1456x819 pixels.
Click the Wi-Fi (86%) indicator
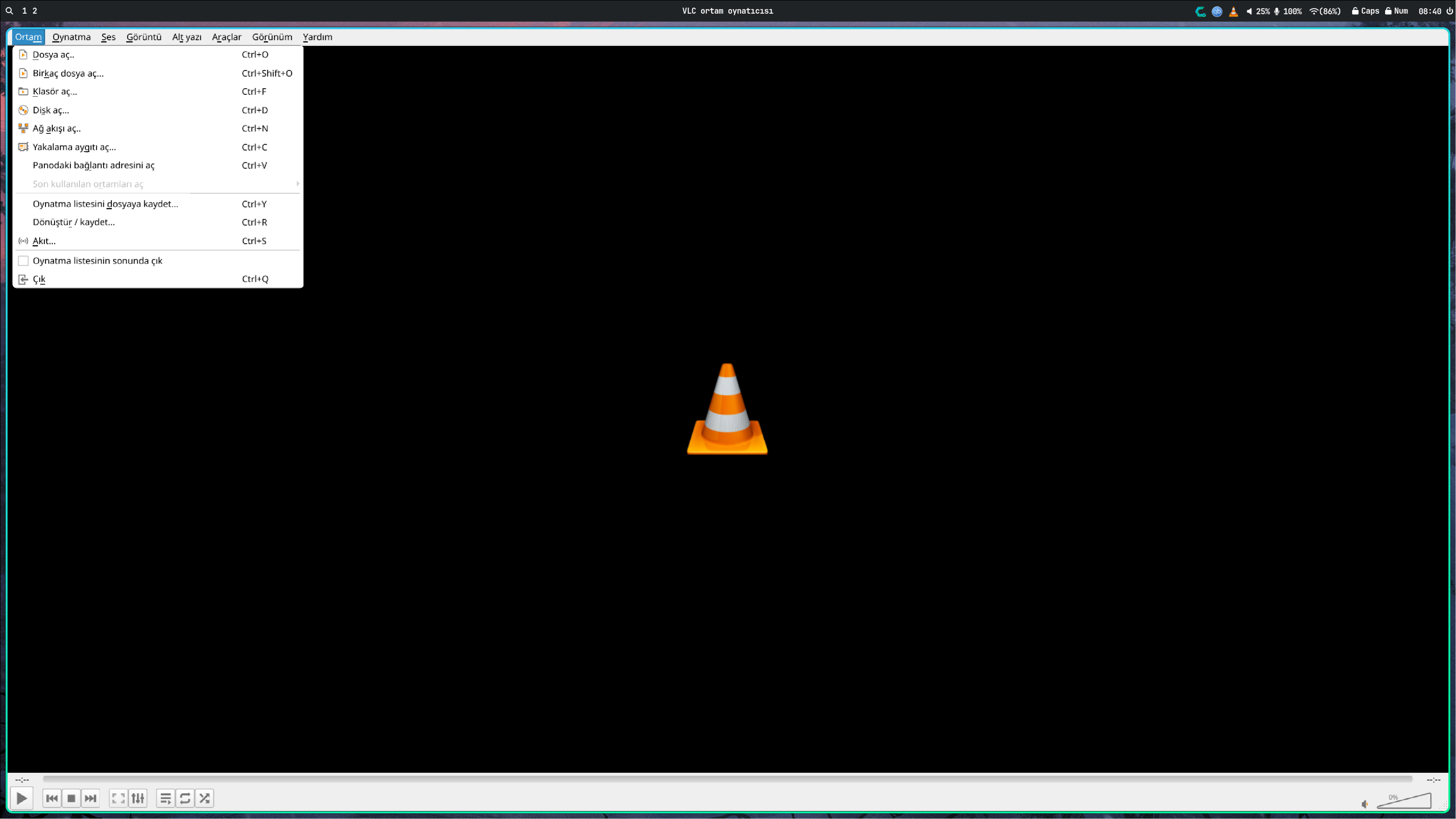click(1325, 11)
